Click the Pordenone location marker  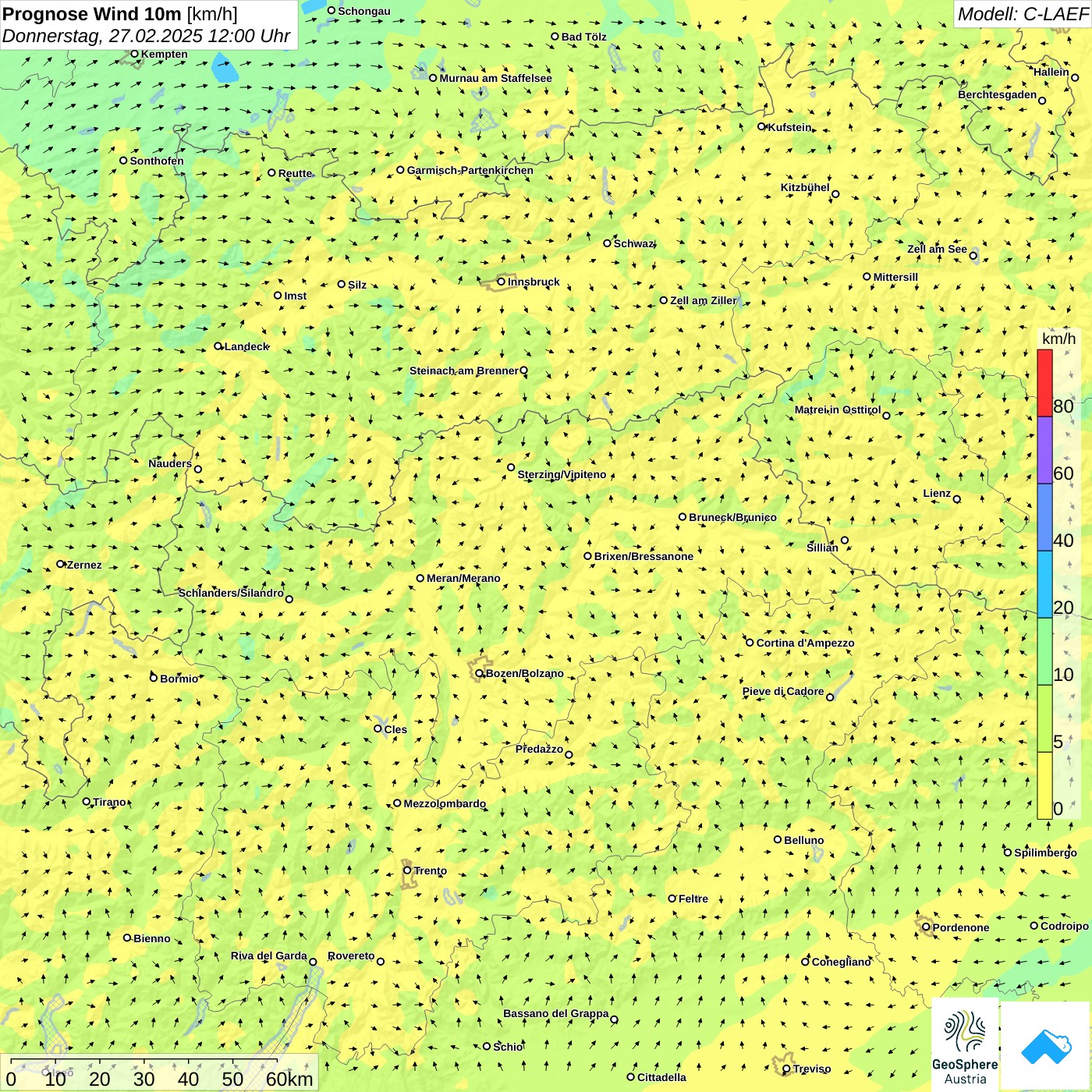(x=926, y=927)
